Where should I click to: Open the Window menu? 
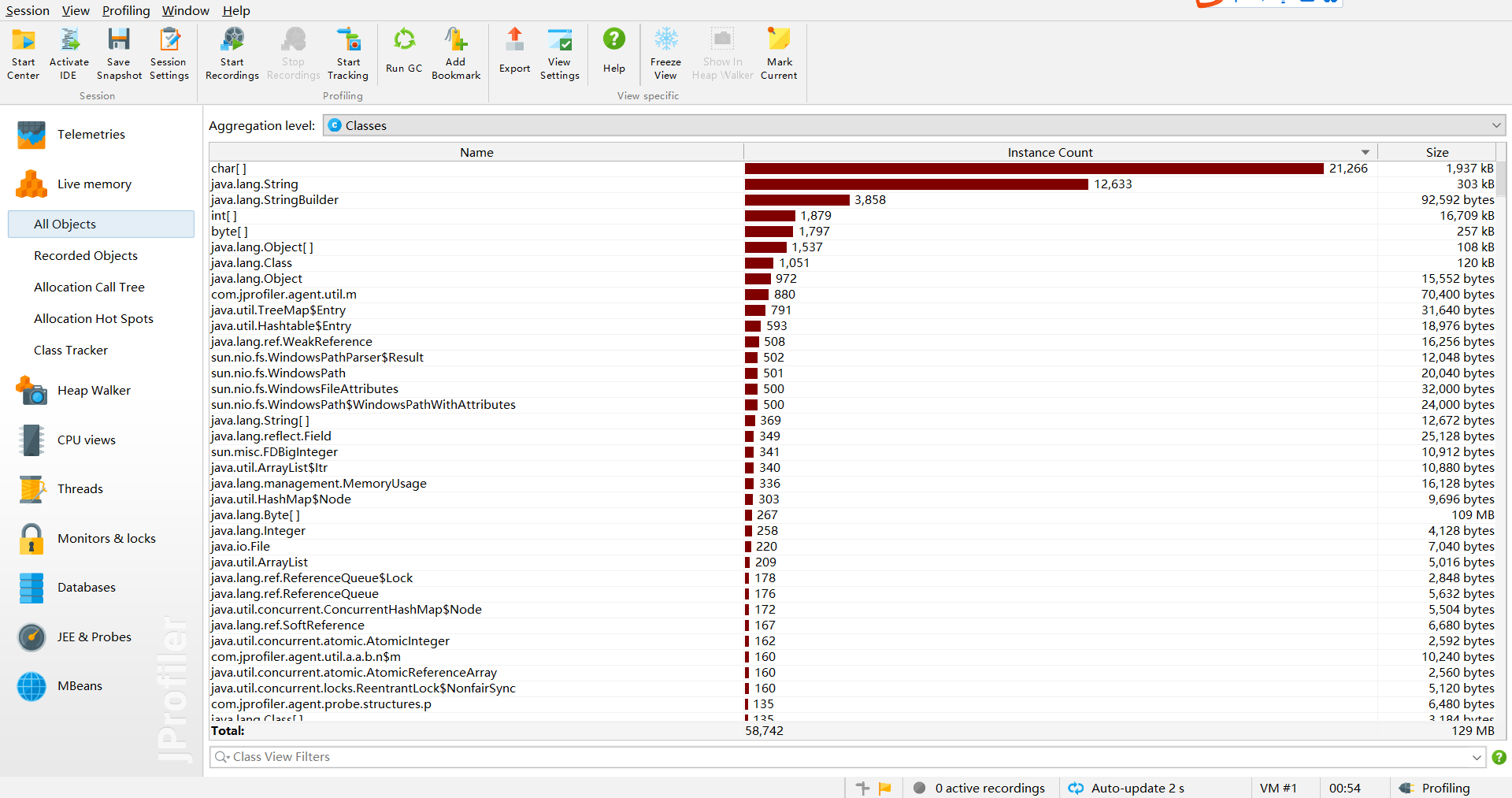click(186, 10)
